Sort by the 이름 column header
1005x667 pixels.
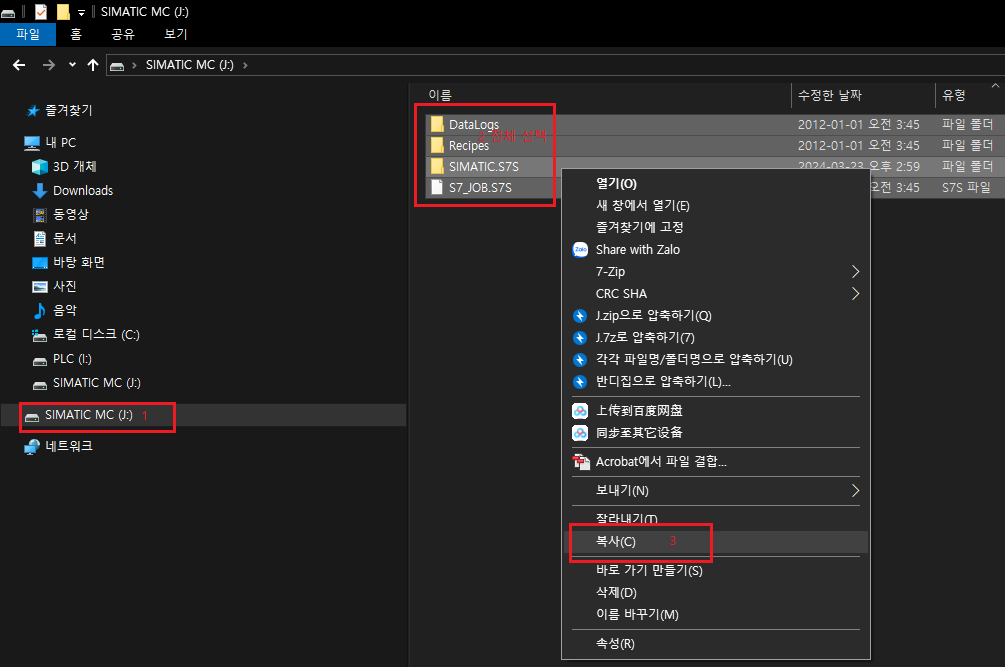(440, 95)
